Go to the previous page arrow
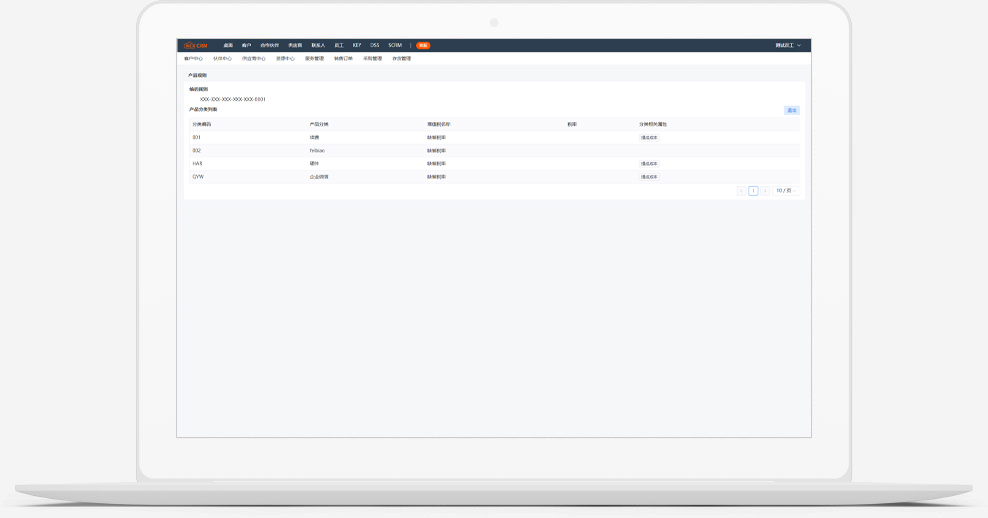Image resolution: width=988 pixels, height=518 pixels. point(741,190)
